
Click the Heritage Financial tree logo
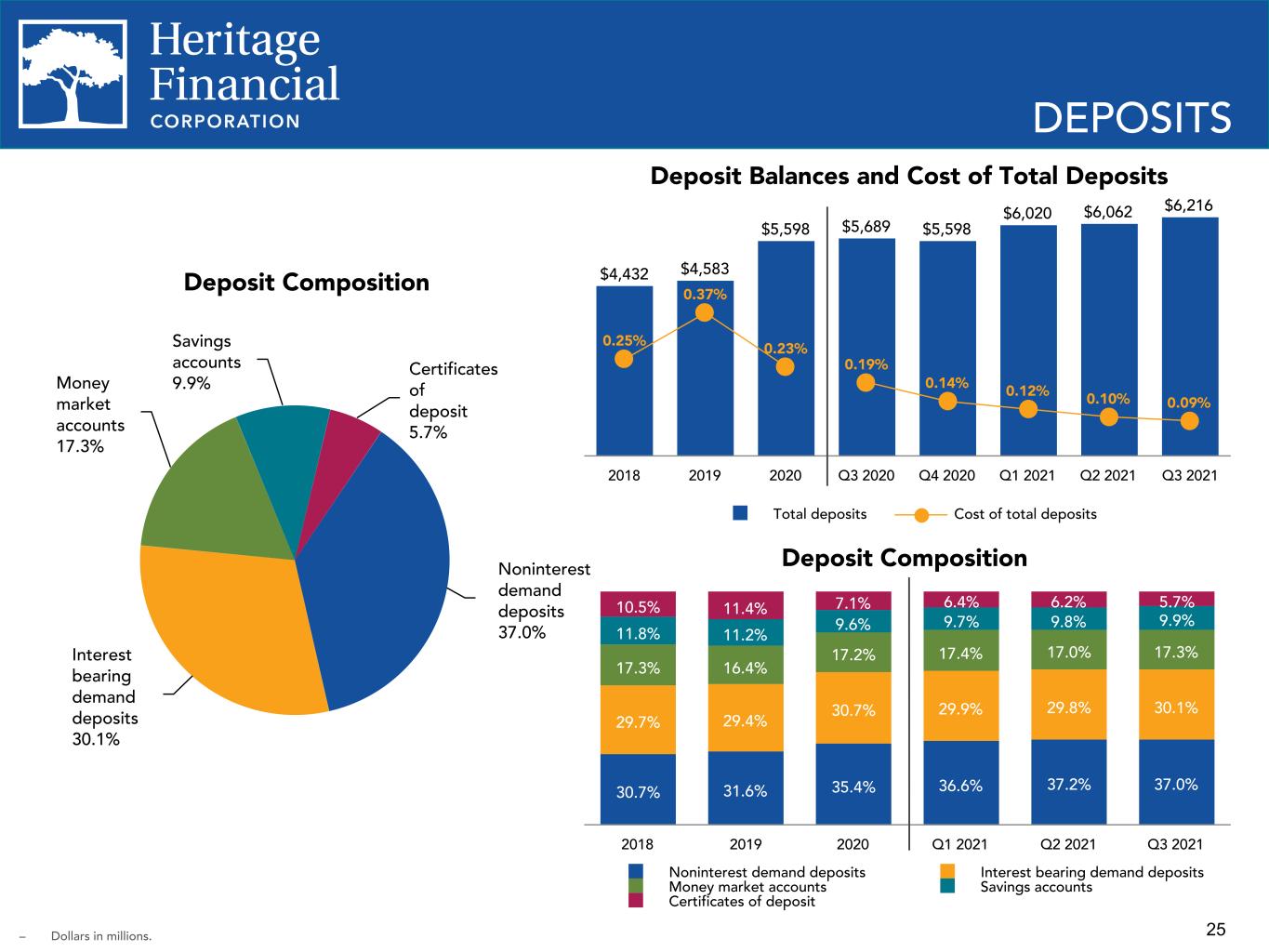click(73, 74)
